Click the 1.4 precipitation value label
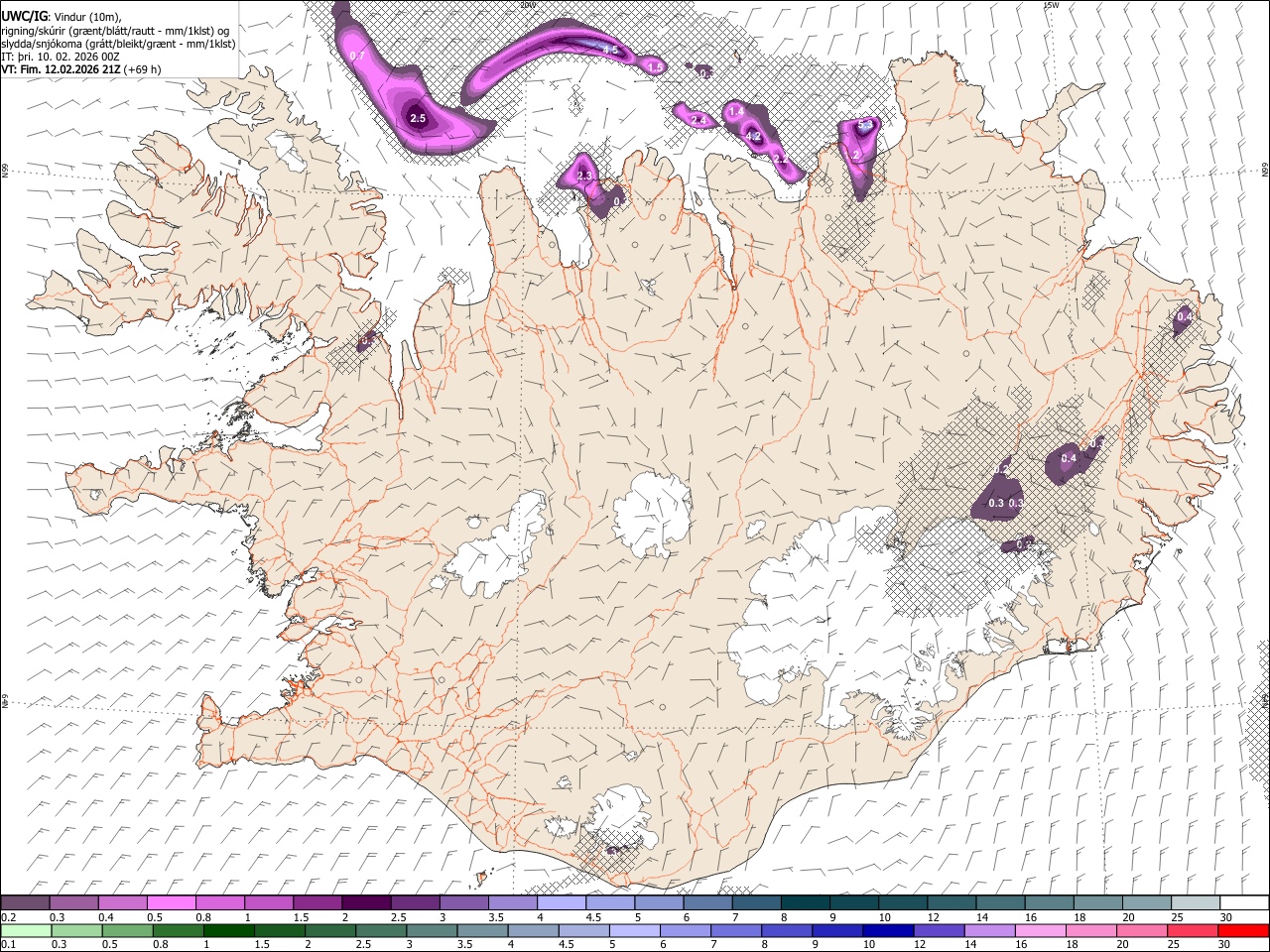 736,112
